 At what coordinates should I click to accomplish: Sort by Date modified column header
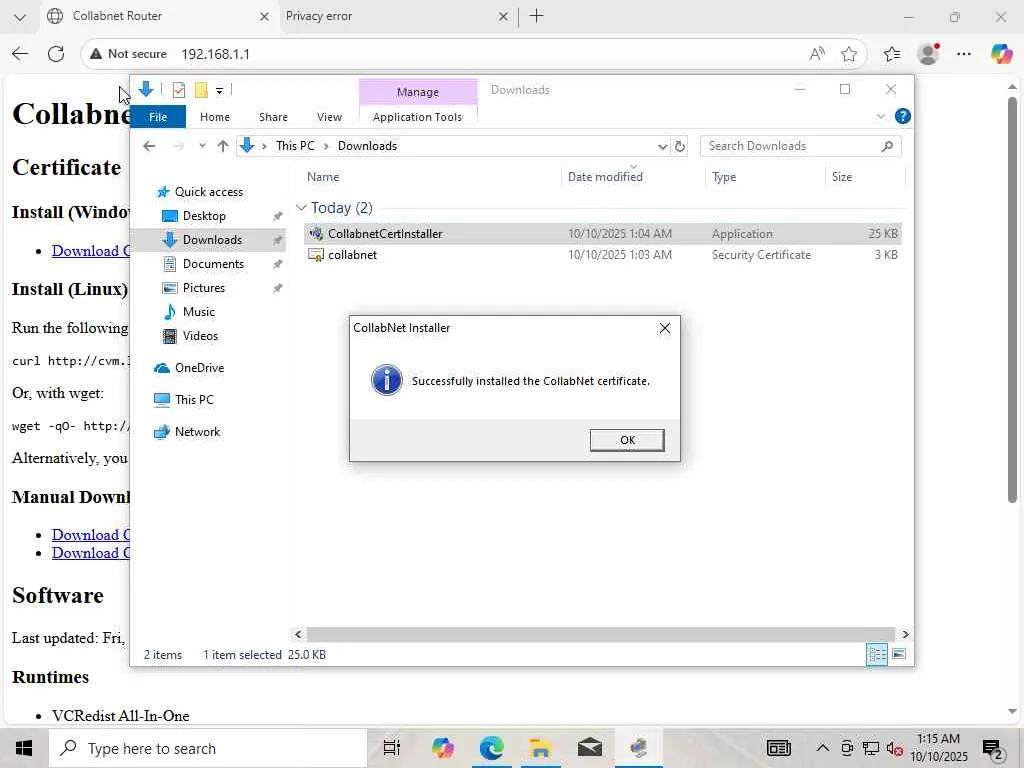[x=605, y=177]
